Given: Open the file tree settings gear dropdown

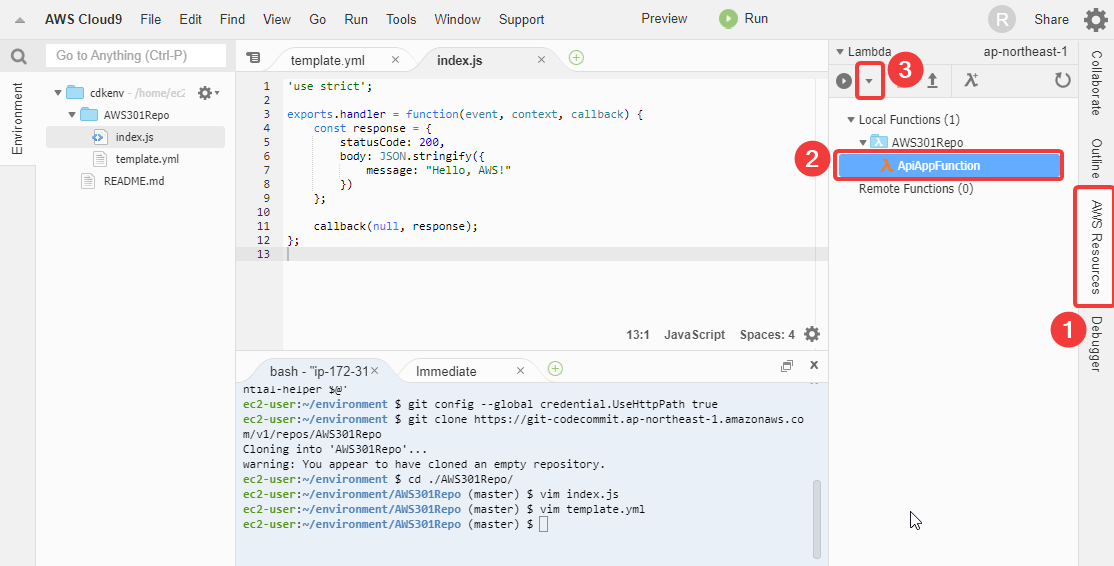Looking at the screenshot, I should pos(208,92).
